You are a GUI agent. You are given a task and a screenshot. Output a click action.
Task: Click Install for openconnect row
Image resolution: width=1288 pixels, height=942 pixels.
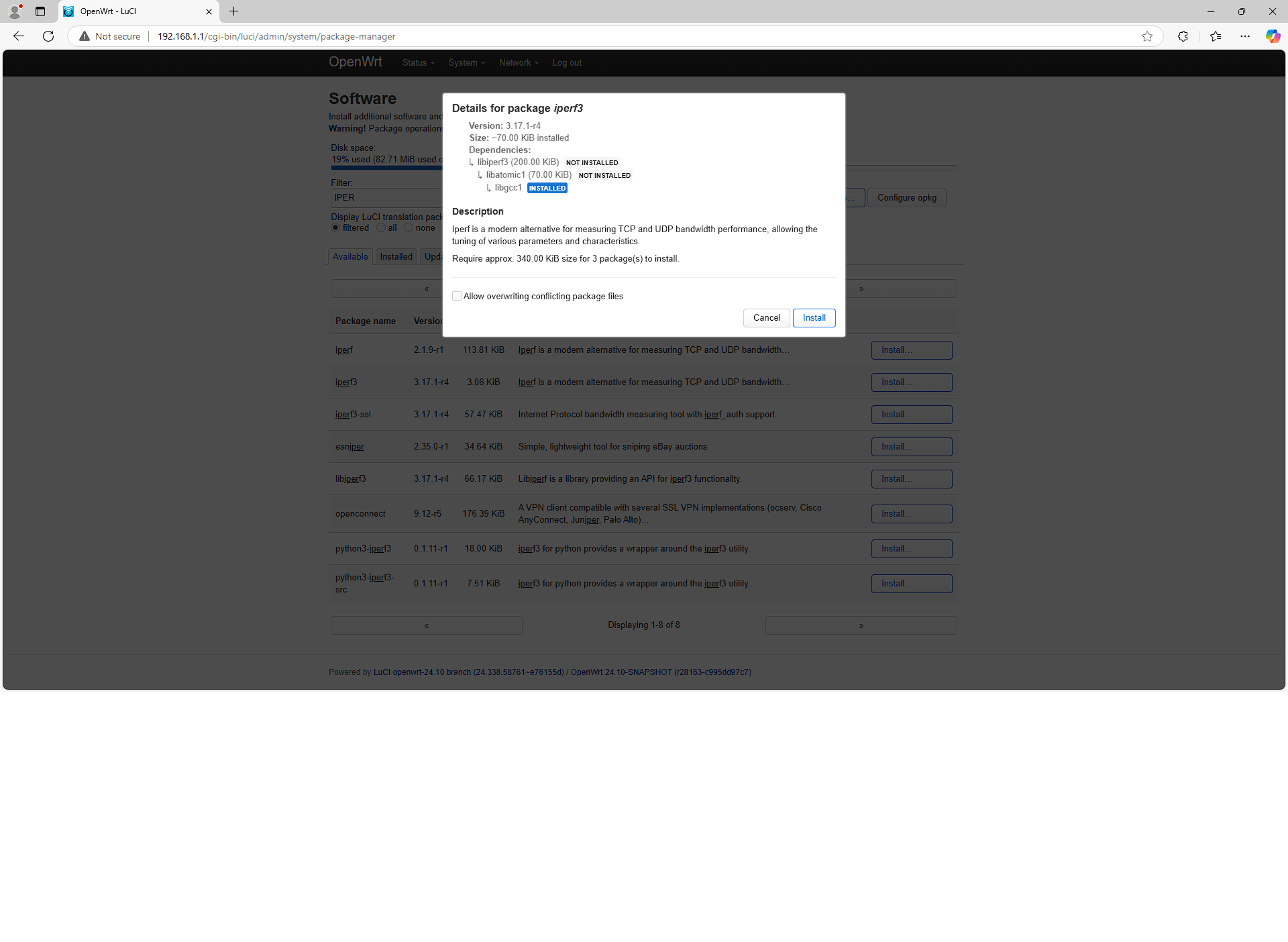912,514
